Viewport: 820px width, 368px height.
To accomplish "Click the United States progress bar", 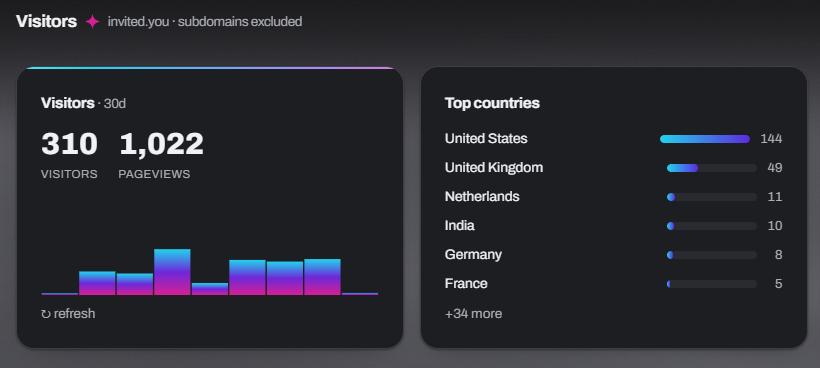I will (705, 139).
